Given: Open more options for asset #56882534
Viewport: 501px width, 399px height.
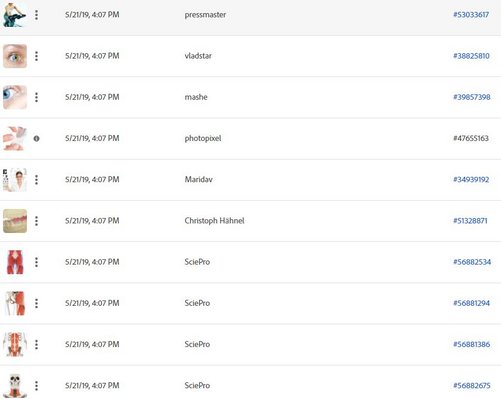Looking at the screenshot, I should [36, 262].
